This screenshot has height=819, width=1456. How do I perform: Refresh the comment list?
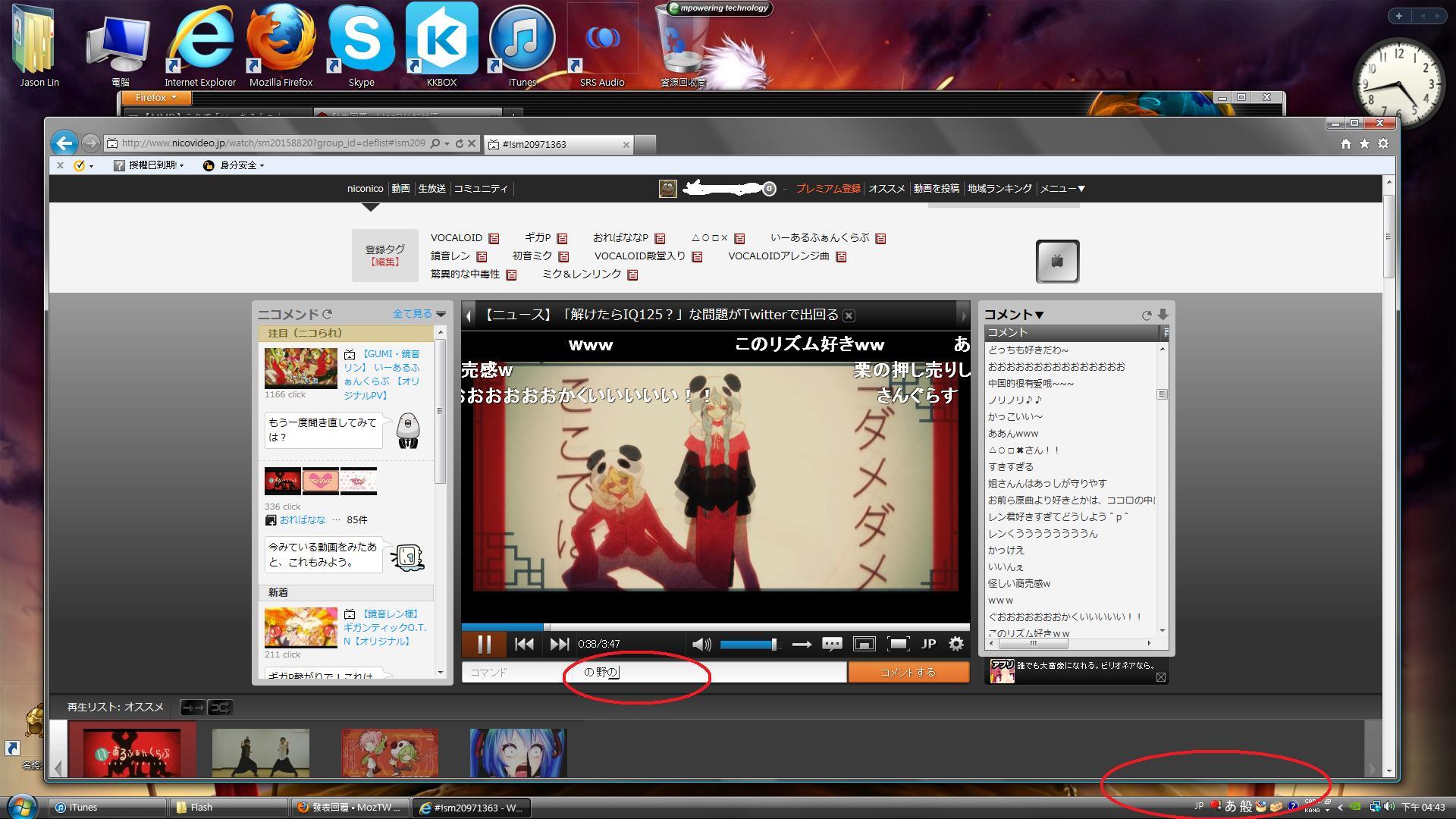pos(1146,315)
